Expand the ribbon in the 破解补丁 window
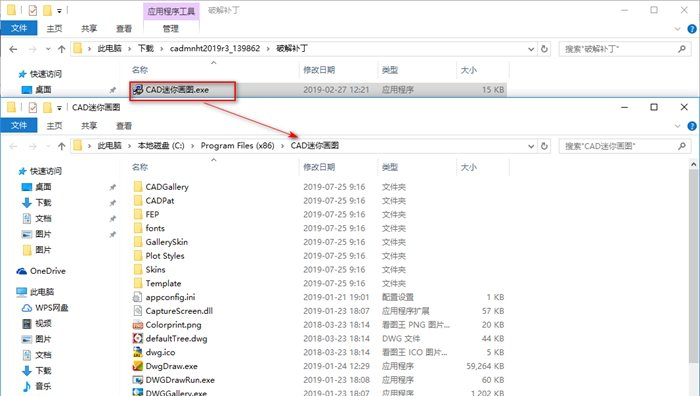Viewport: 700px width, 411px height. [x=677, y=29]
